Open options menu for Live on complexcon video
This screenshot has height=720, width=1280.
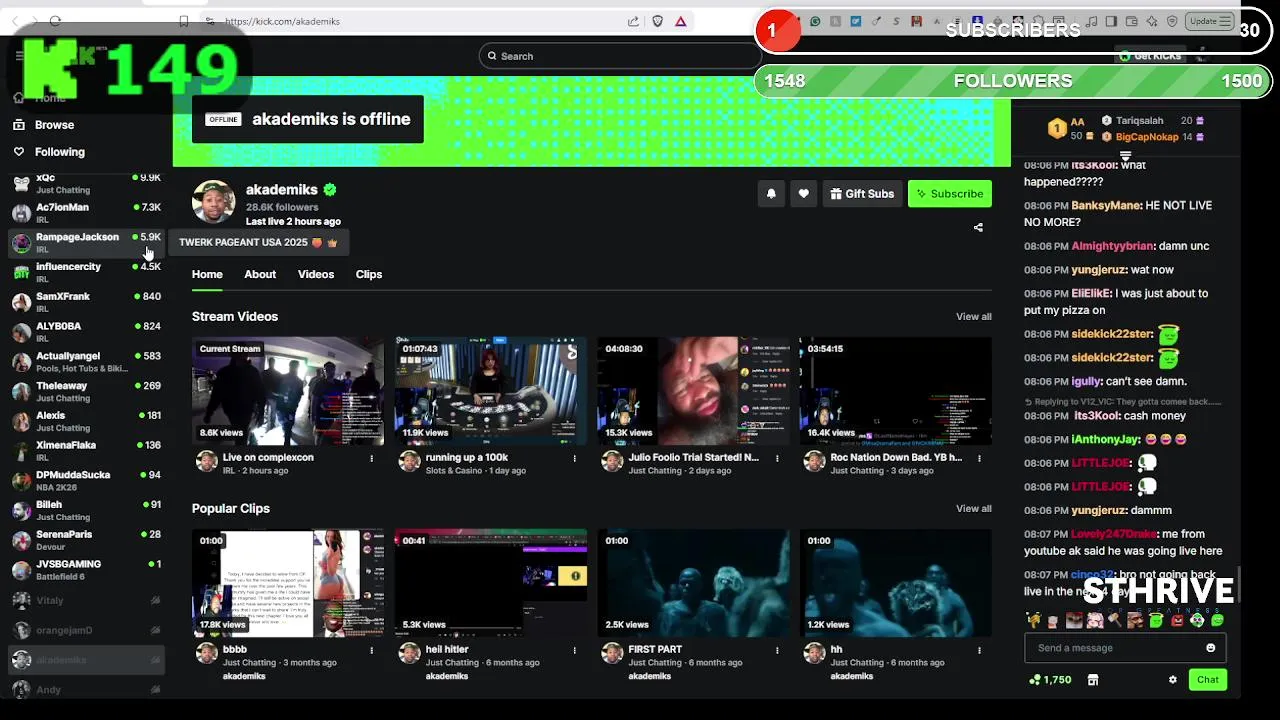point(371,458)
